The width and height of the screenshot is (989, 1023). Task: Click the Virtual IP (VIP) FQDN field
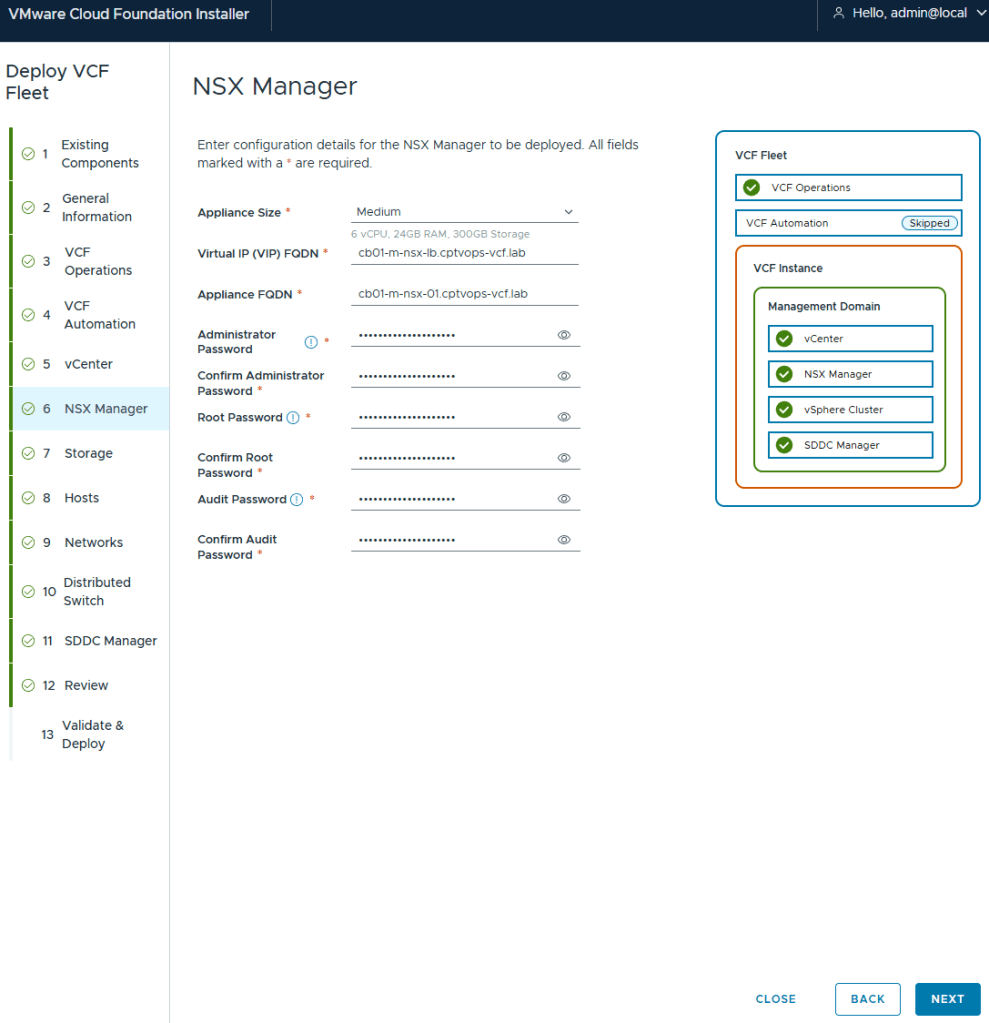[x=465, y=253]
